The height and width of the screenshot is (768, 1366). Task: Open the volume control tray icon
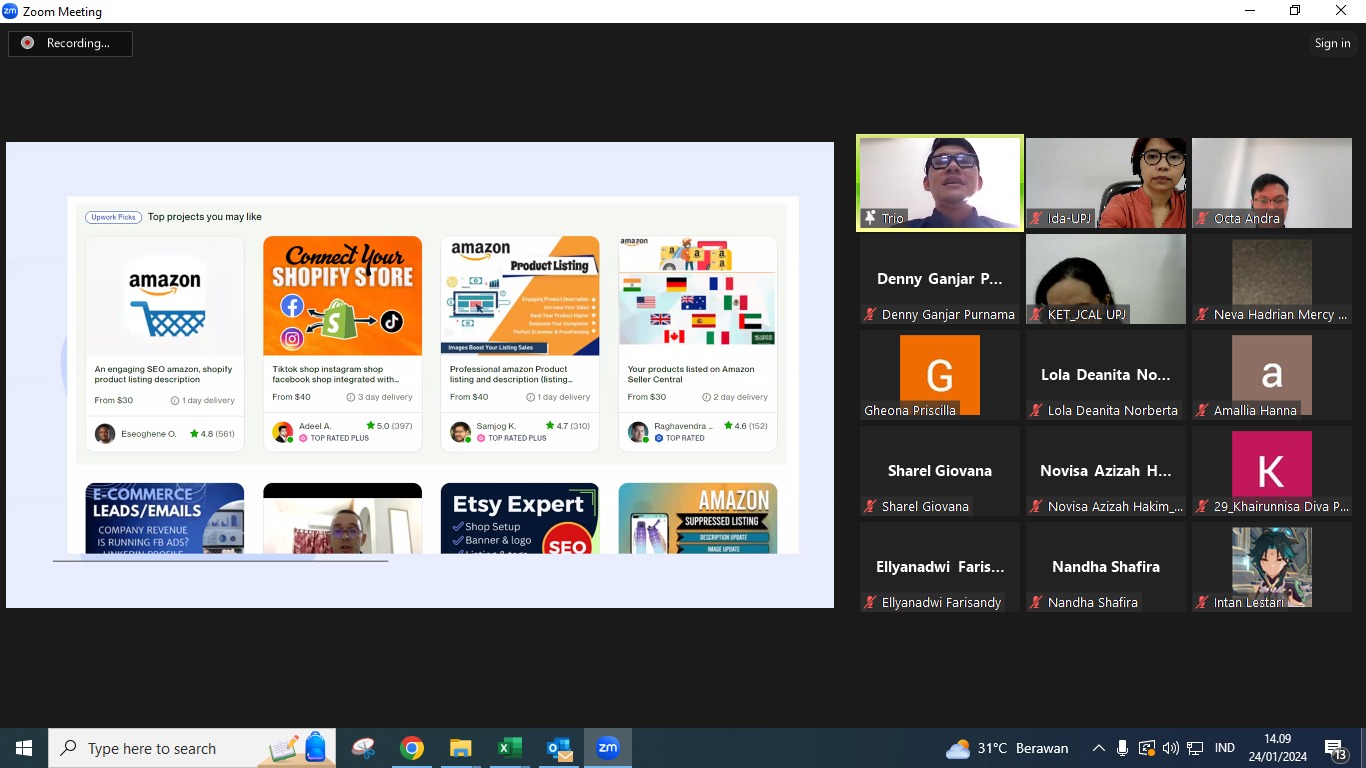[1170, 748]
